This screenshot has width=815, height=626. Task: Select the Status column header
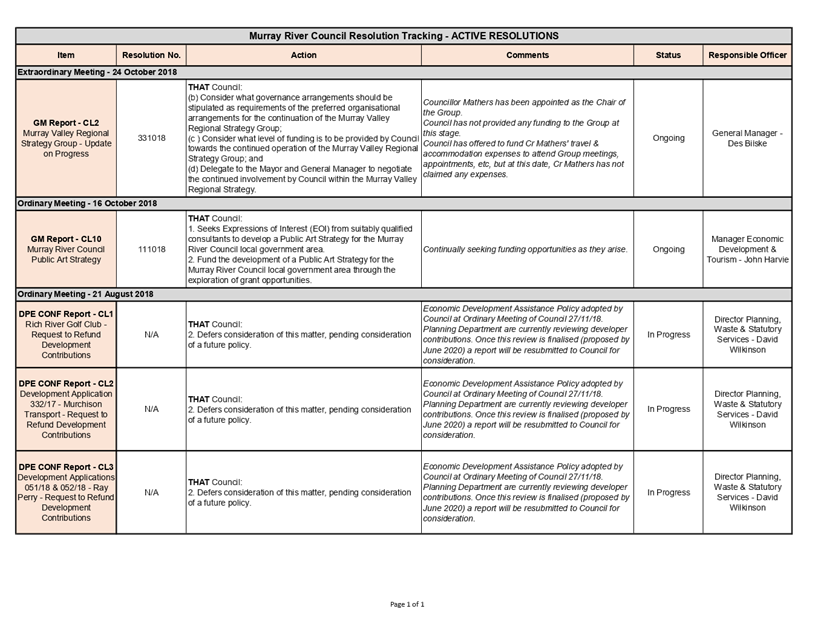(x=668, y=55)
